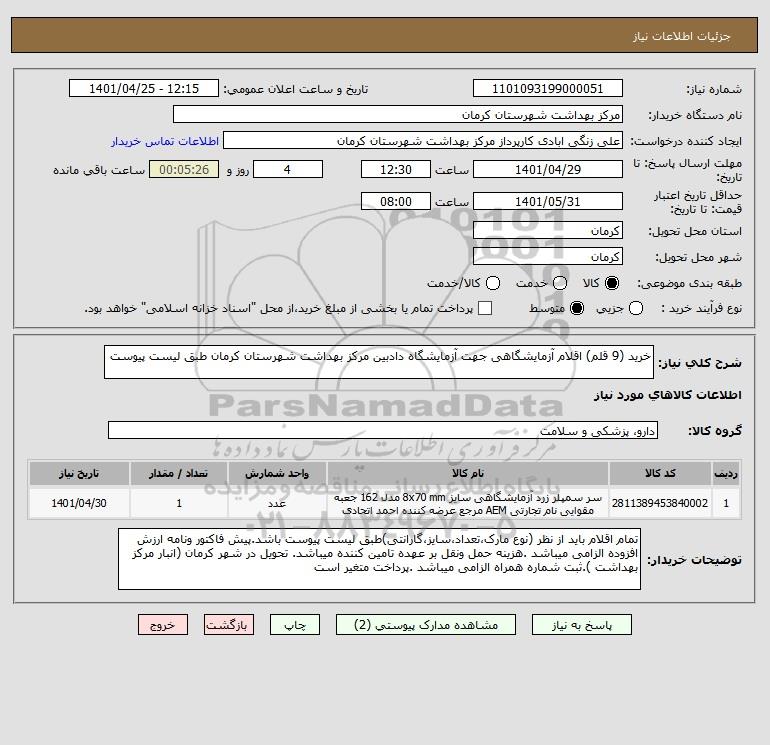The height and width of the screenshot is (745, 770).
Task: Click the remaining days field showing 4
Action: pyautogui.click(x=287, y=169)
